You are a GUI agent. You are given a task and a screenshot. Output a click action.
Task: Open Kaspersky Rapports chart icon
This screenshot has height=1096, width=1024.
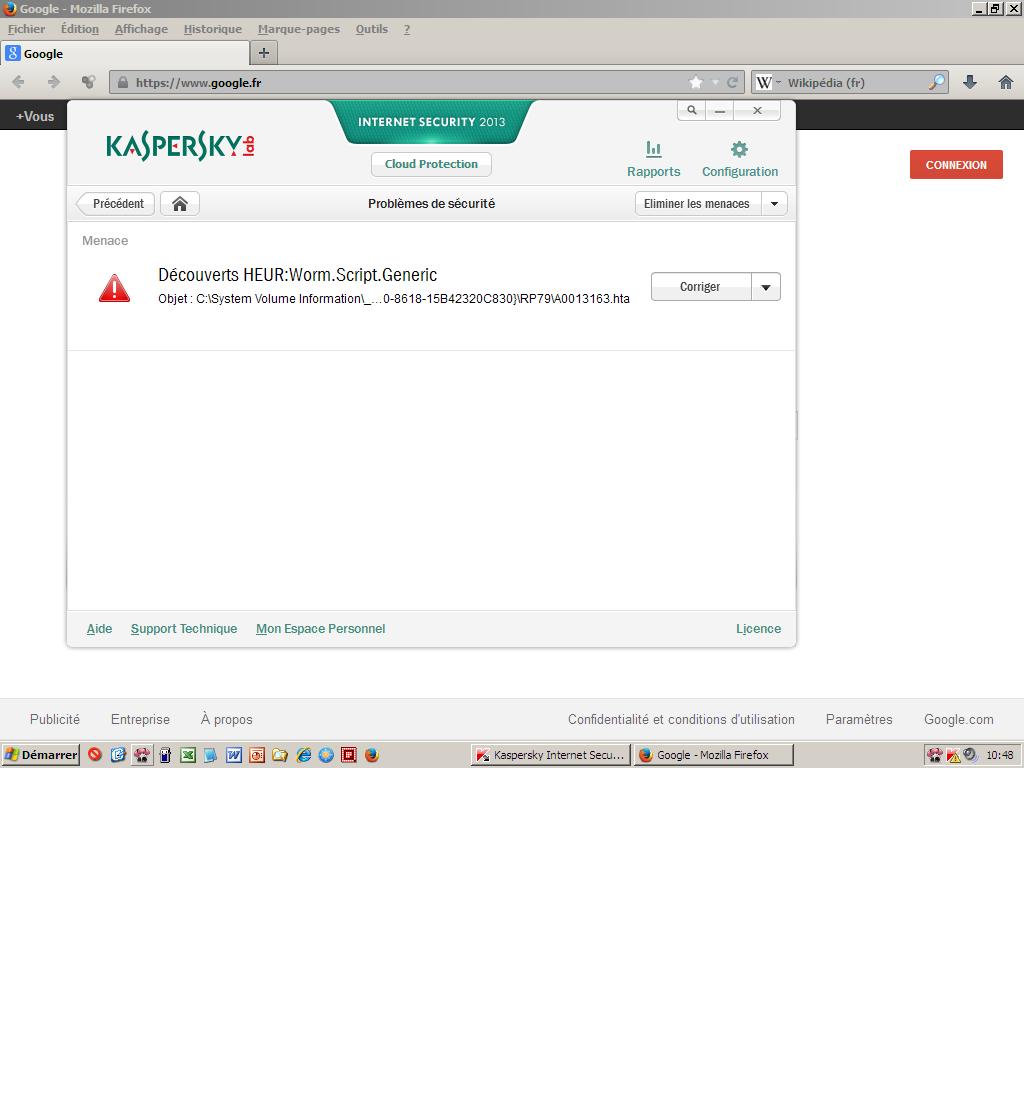[654, 148]
